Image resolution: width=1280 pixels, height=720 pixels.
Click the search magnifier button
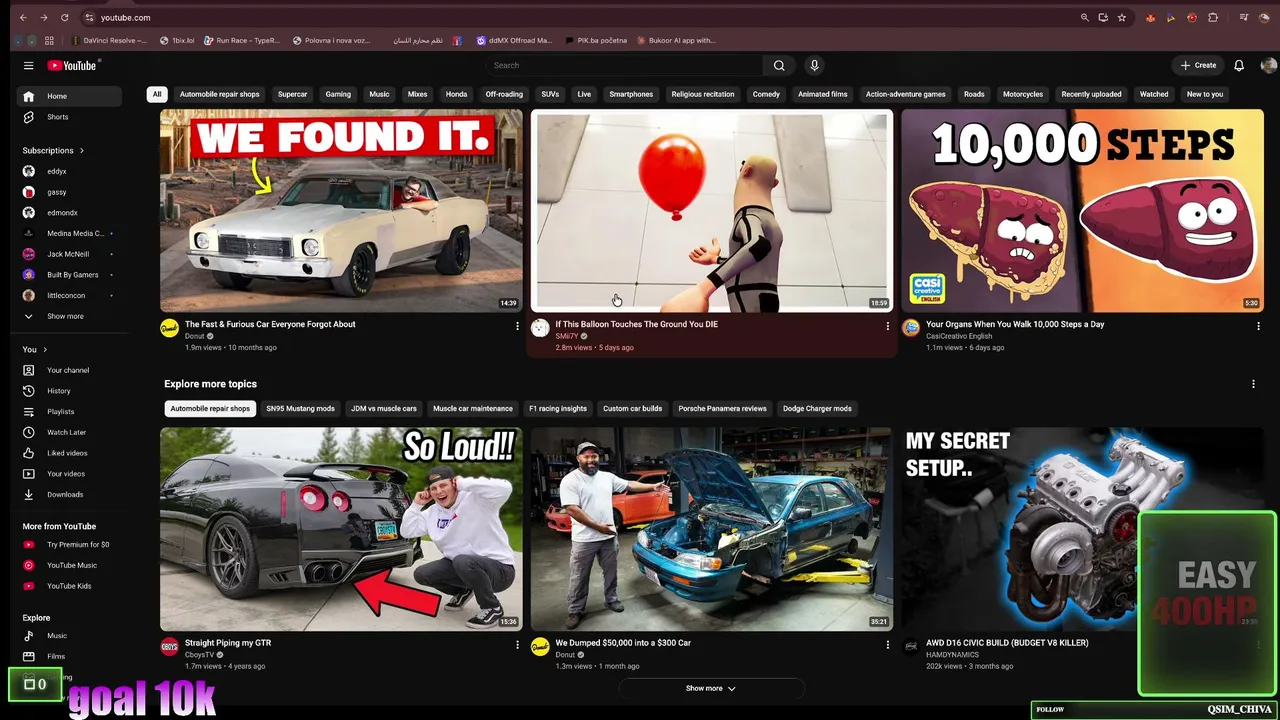tap(779, 66)
